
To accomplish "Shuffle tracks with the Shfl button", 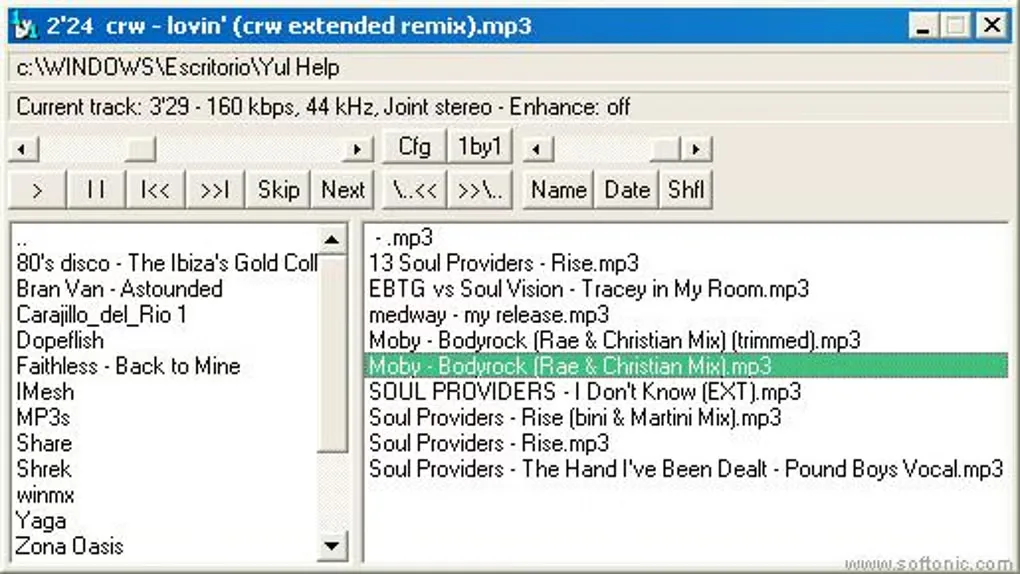I will coord(686,190).
